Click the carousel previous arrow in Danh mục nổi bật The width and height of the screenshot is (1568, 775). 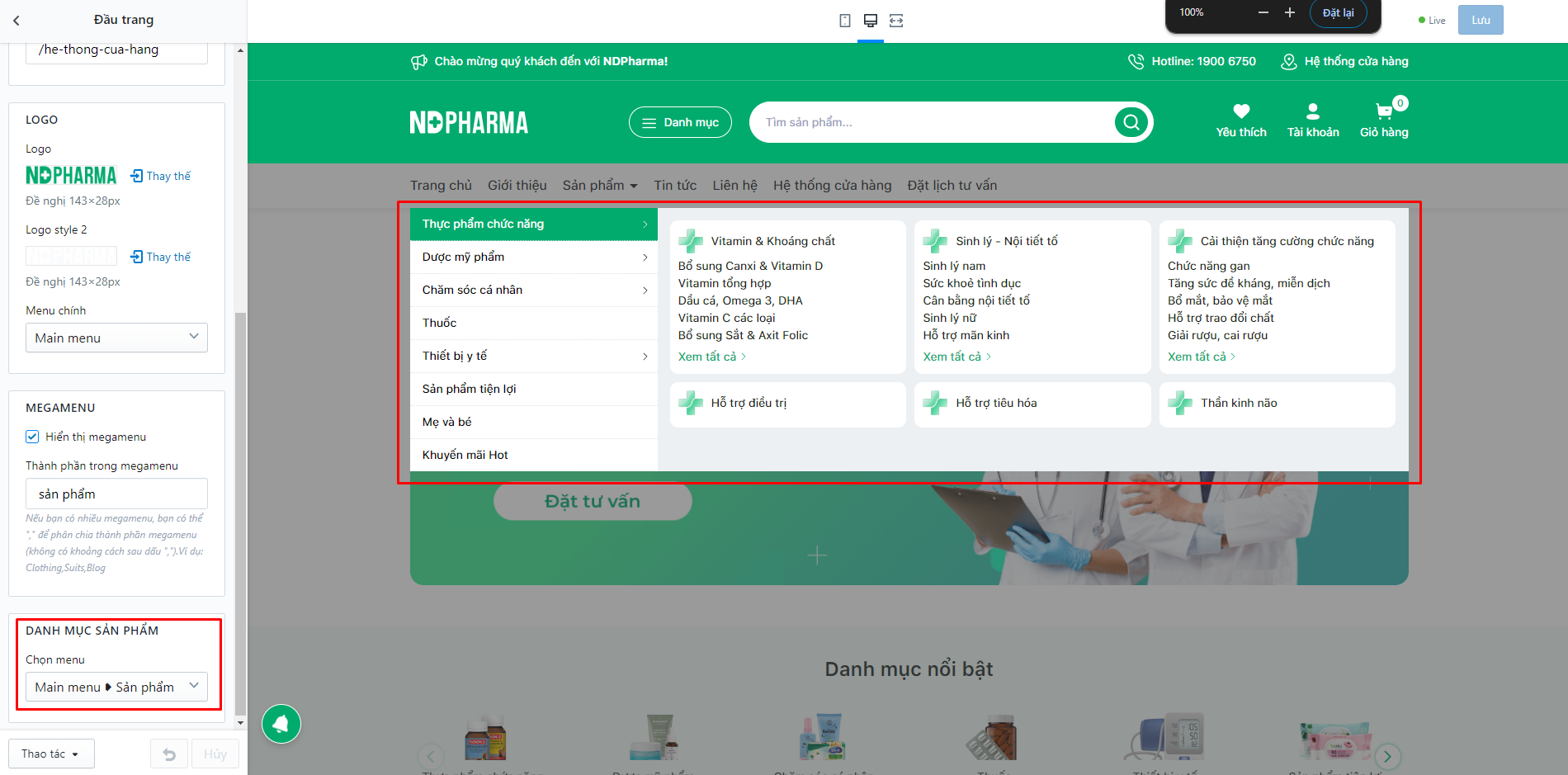pos(431,756)
